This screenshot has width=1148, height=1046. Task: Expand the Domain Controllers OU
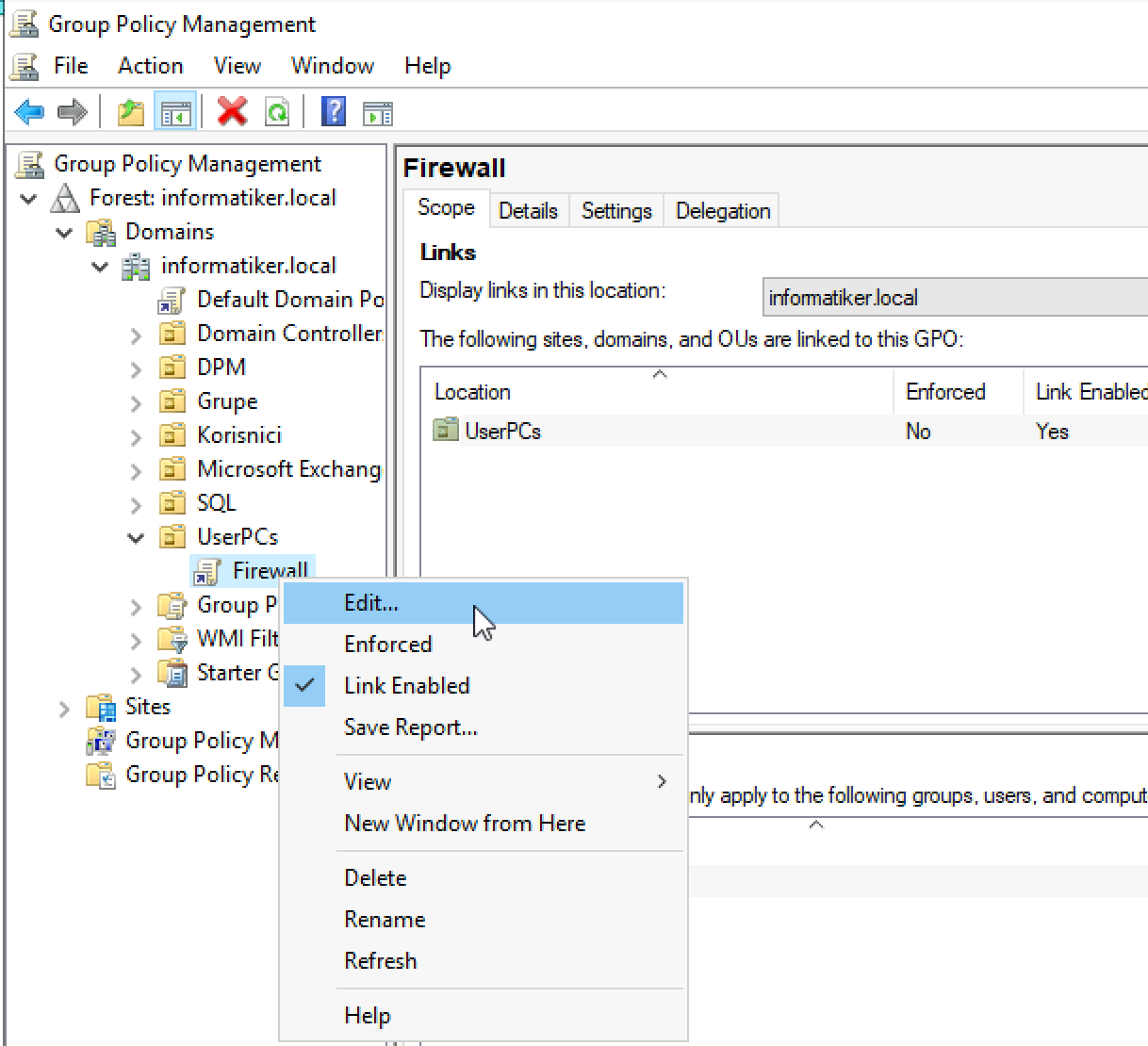136,335
